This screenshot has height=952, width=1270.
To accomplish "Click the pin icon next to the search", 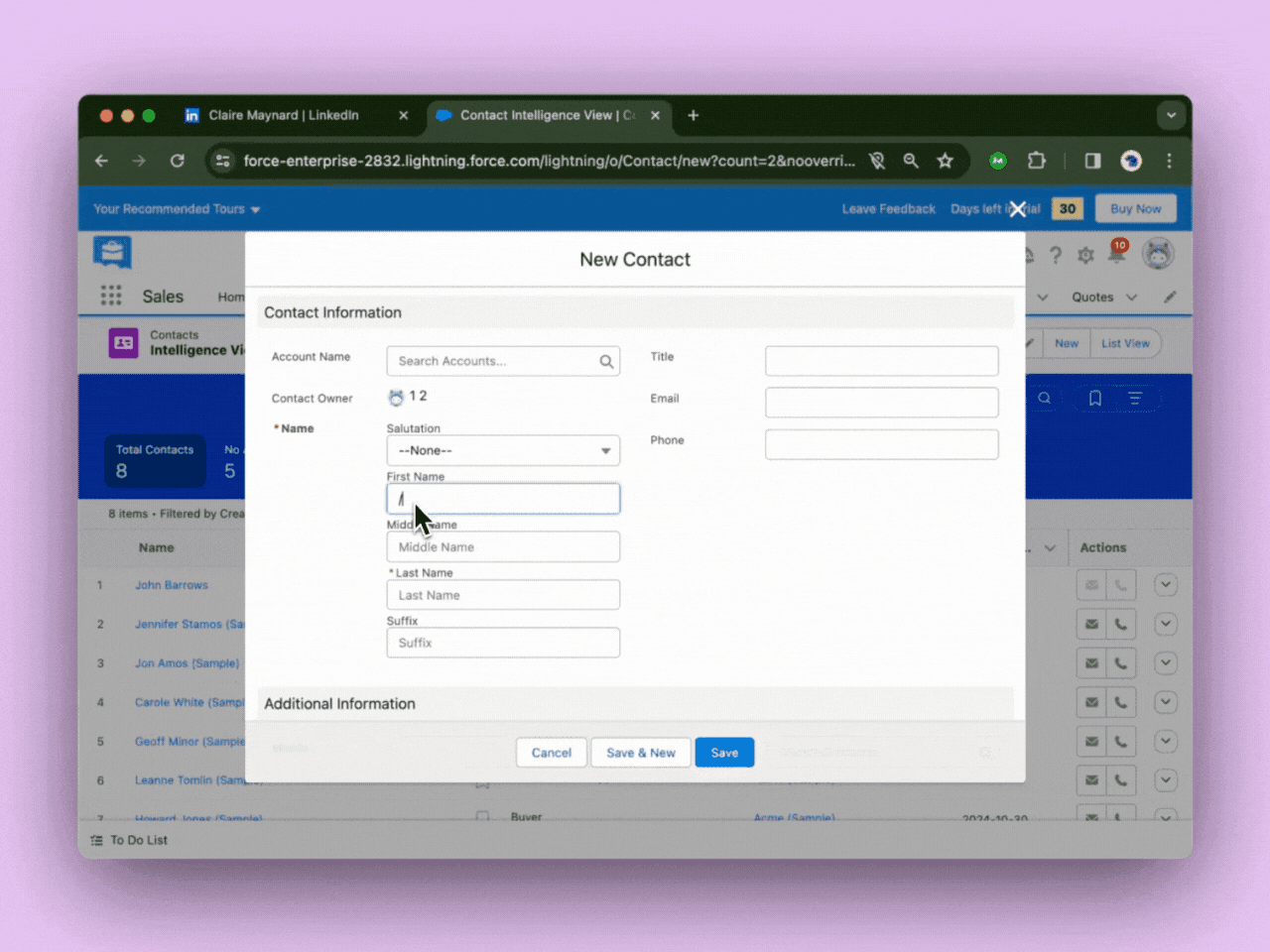I will click(x=1094, y=396).
